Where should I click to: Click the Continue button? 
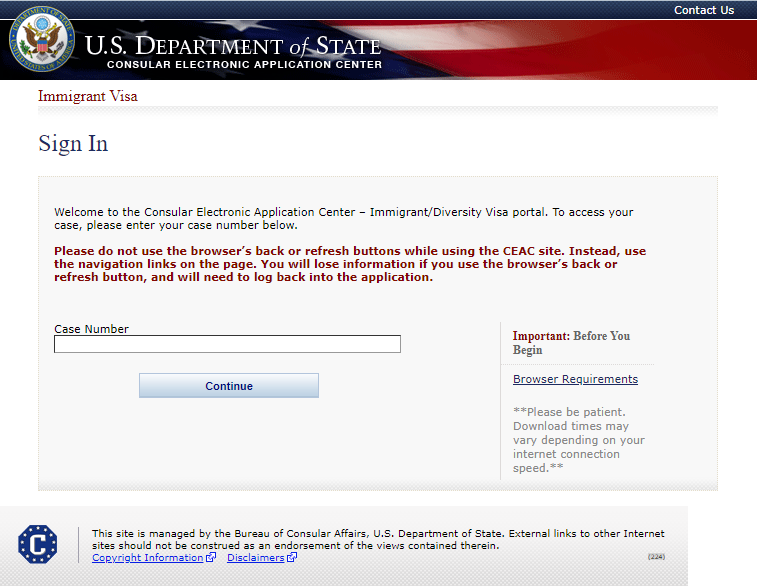229,386
